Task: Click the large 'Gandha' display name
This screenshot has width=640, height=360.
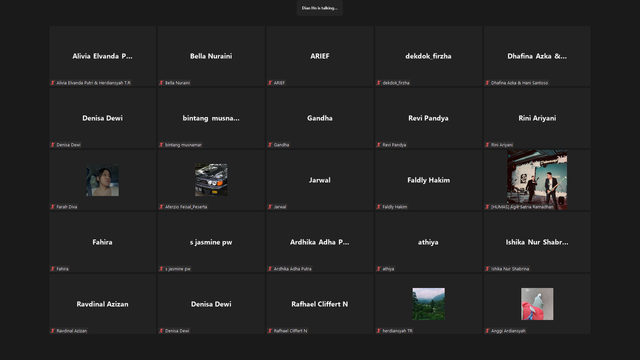Action: [x=320, y=118]
